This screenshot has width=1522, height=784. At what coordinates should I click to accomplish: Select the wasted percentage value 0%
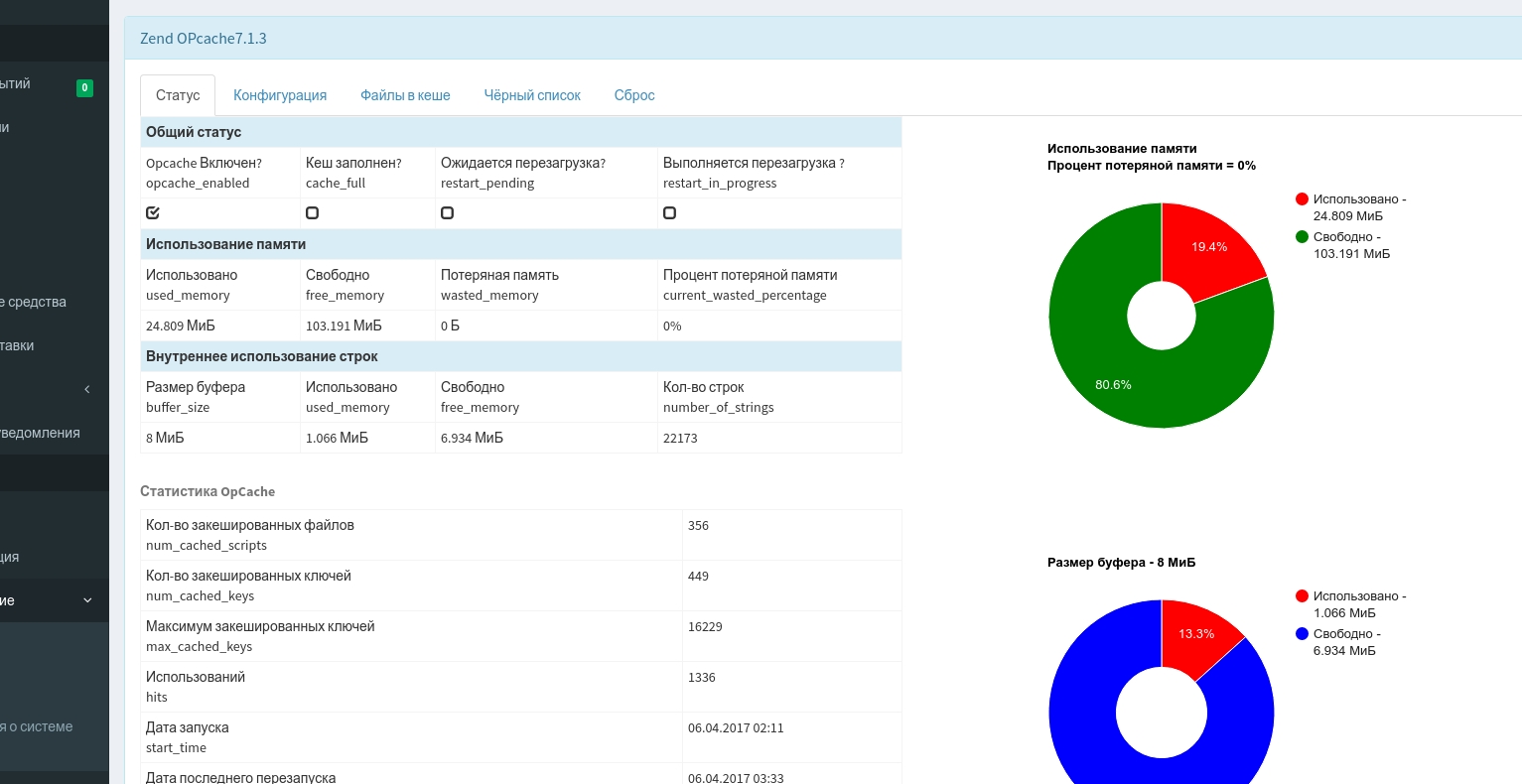(x=672, y=326)
